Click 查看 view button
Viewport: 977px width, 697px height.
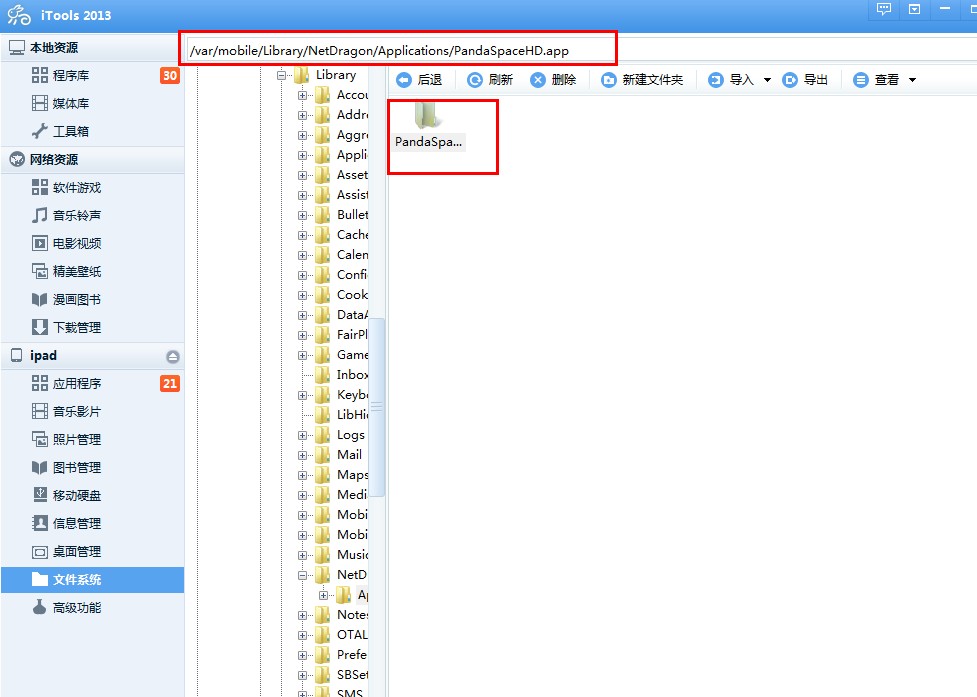(876, 80)
